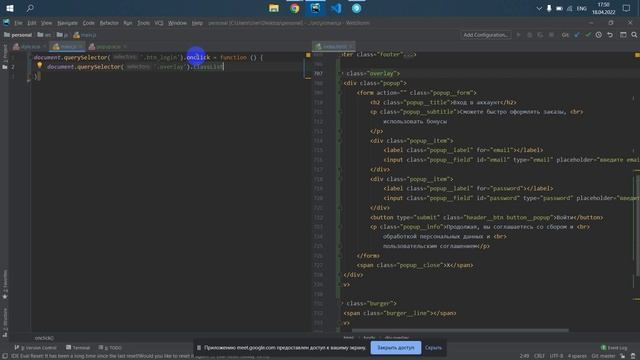Open the Navigate menu
Screen dimensions: 640x360
pyautogui.click(x=67, y=23)
